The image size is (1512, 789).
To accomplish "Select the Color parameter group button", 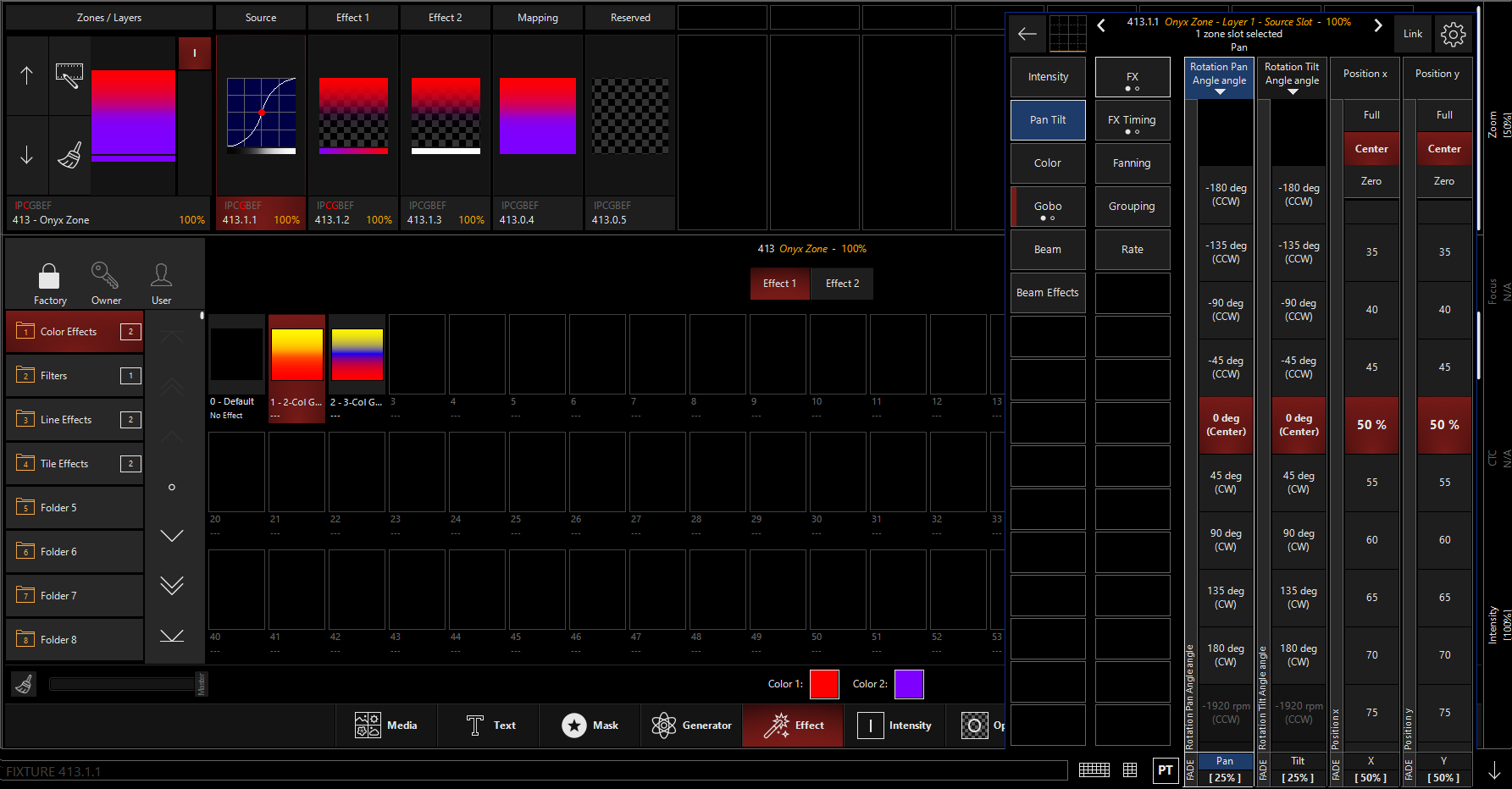I will point(1047,163).
